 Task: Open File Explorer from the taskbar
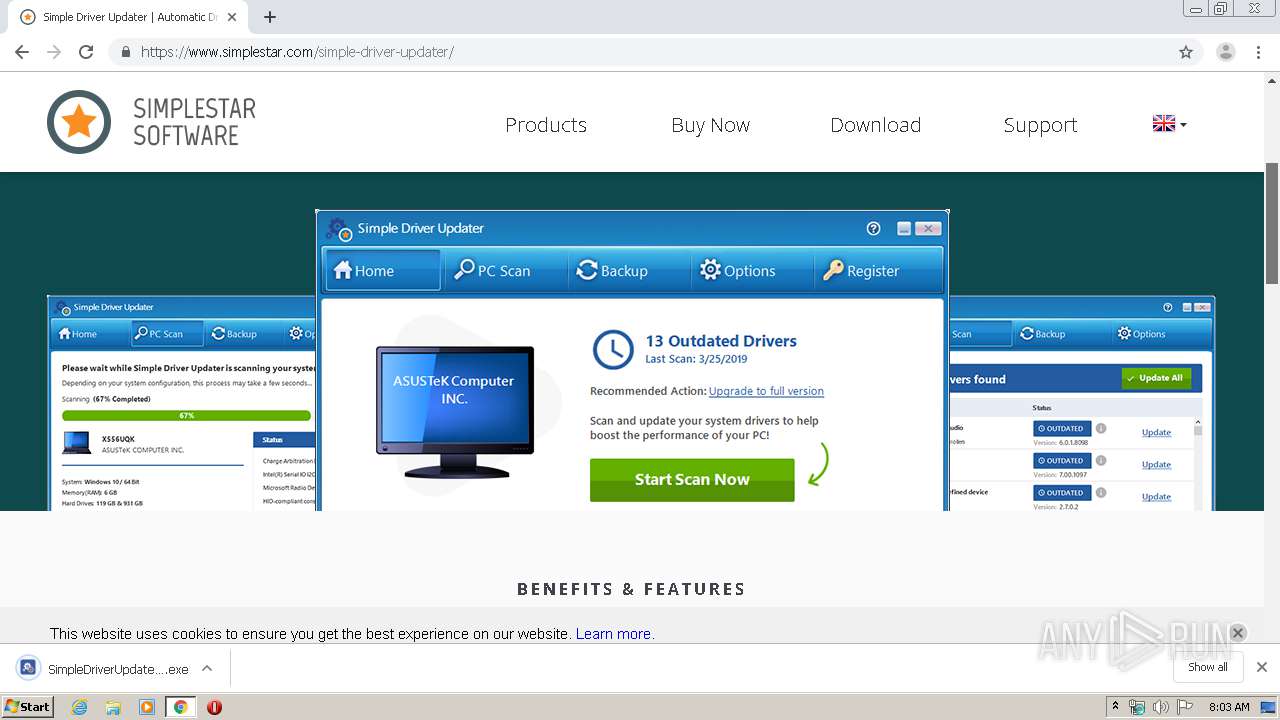(113, 707)
